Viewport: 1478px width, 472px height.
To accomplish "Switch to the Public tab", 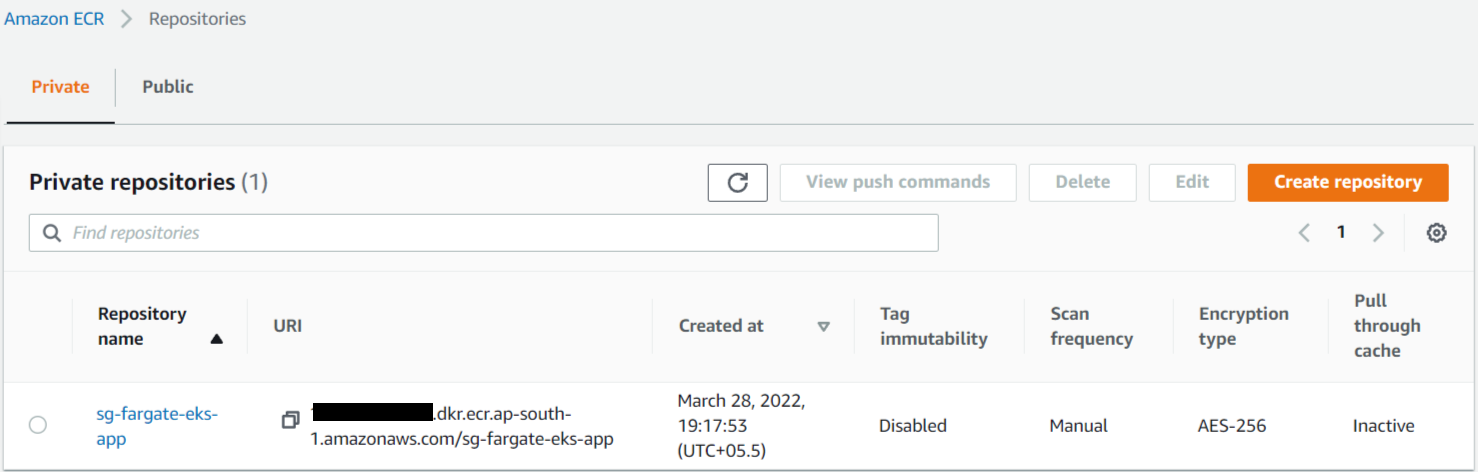I will (x=168, y=87).
